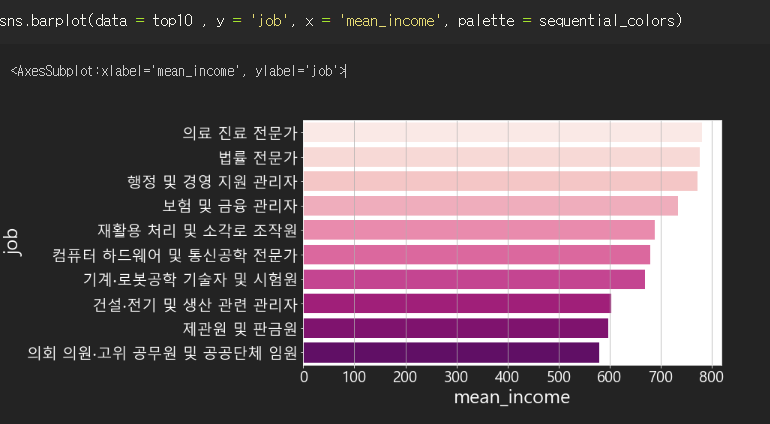Click the 재활용 처리 및 소각로 조작원 bar
The image size is (770, 424).
click(x=479, y=230)
